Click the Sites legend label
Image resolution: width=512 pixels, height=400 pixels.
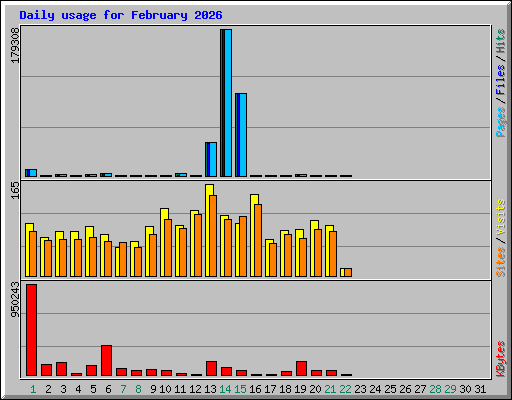click(x=501, y=262)
